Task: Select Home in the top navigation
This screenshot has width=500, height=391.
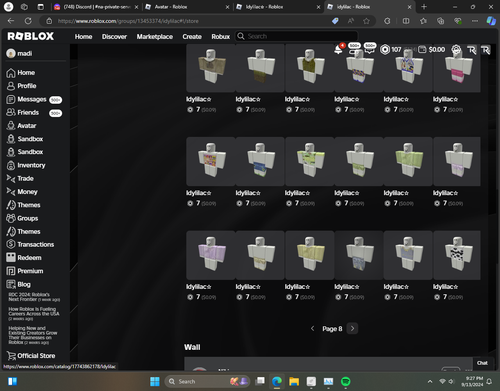Action: (x=83, y=36)
